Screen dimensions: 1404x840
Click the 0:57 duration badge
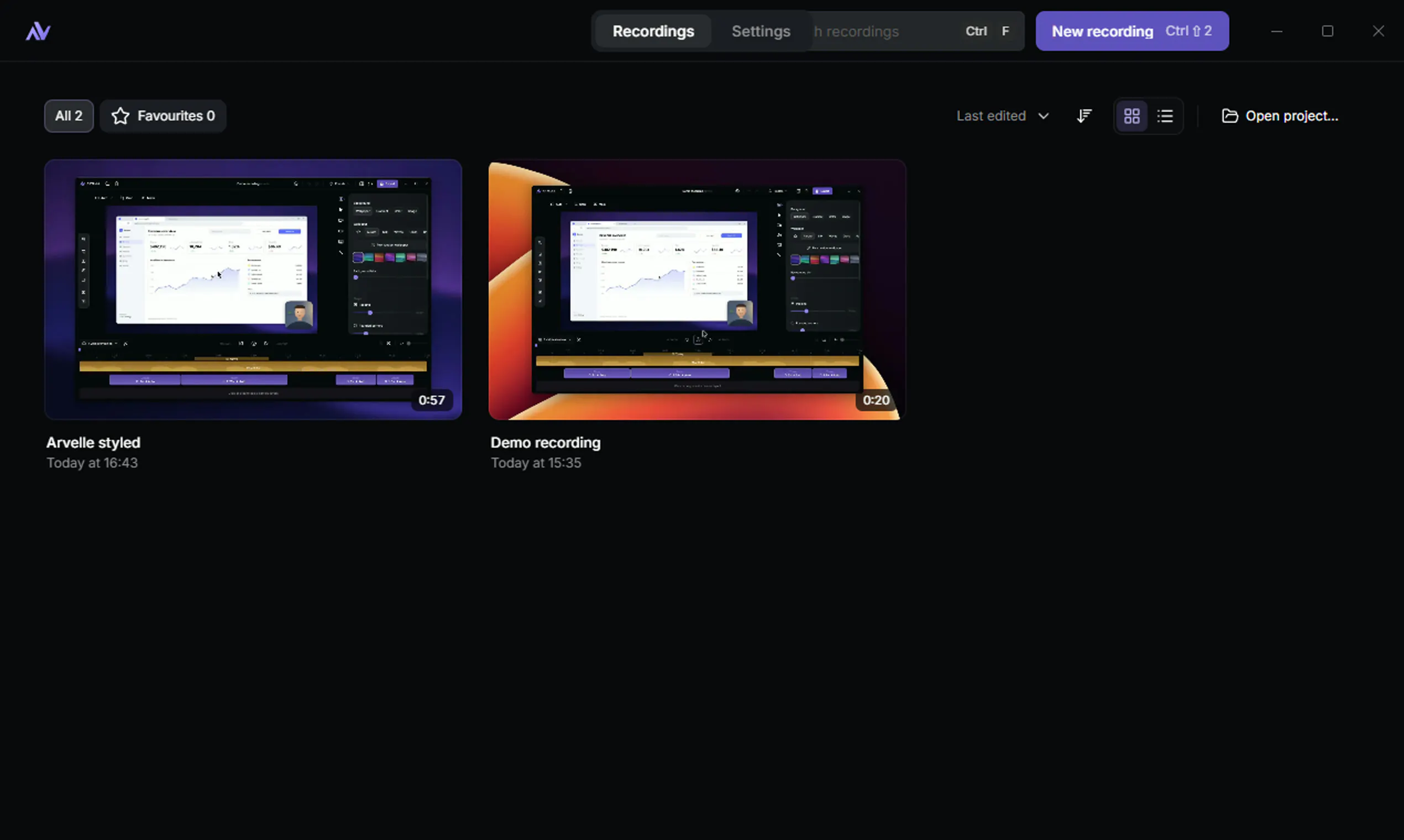tap(432, 400)
